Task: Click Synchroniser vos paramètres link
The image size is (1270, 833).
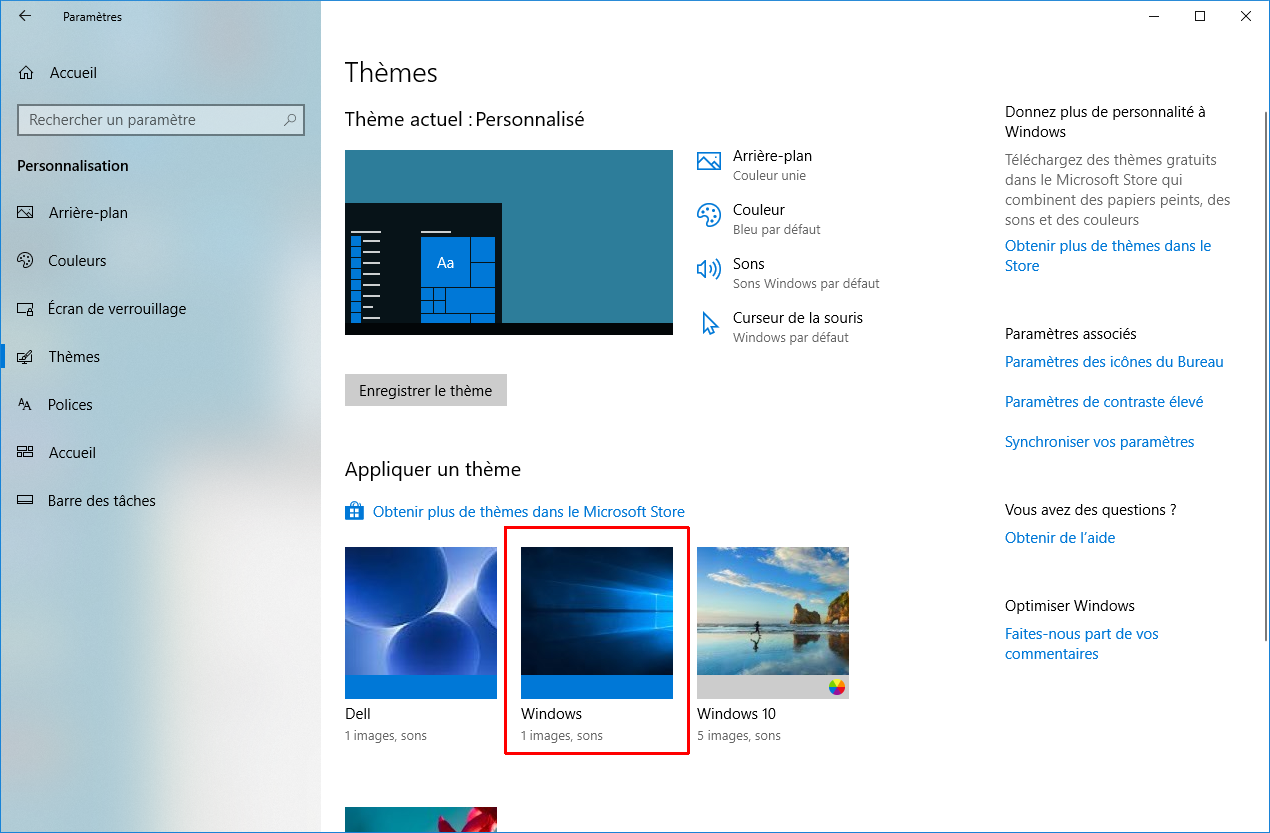Action: pos(1100,442)
